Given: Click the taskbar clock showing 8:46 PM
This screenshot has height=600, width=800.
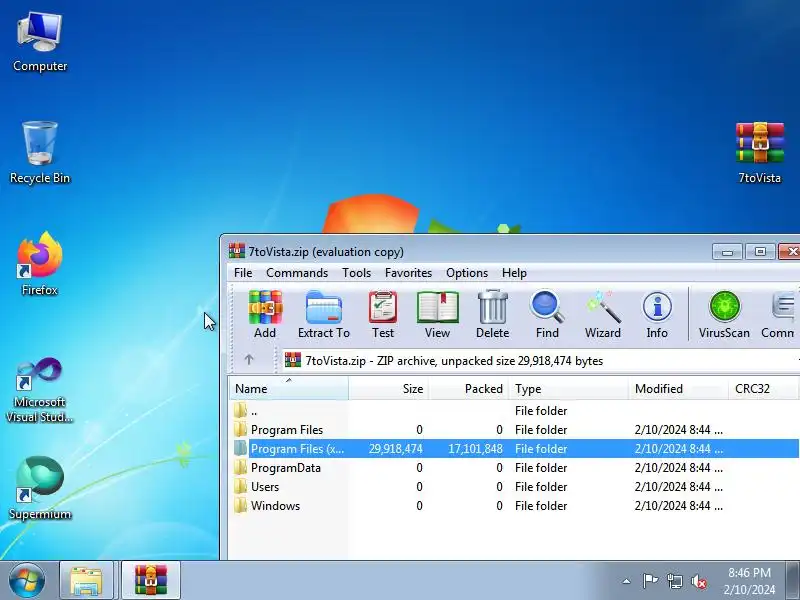Looking at the screenshot, I should coord(749,581).
